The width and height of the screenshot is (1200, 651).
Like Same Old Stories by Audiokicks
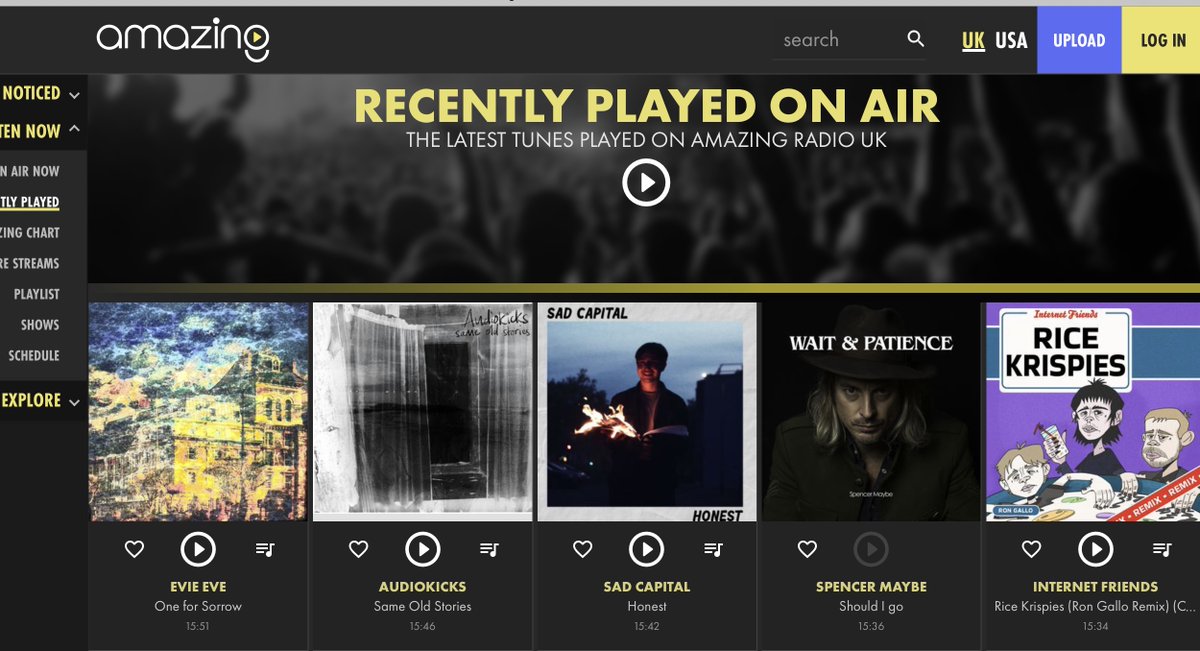pos(358,549)
